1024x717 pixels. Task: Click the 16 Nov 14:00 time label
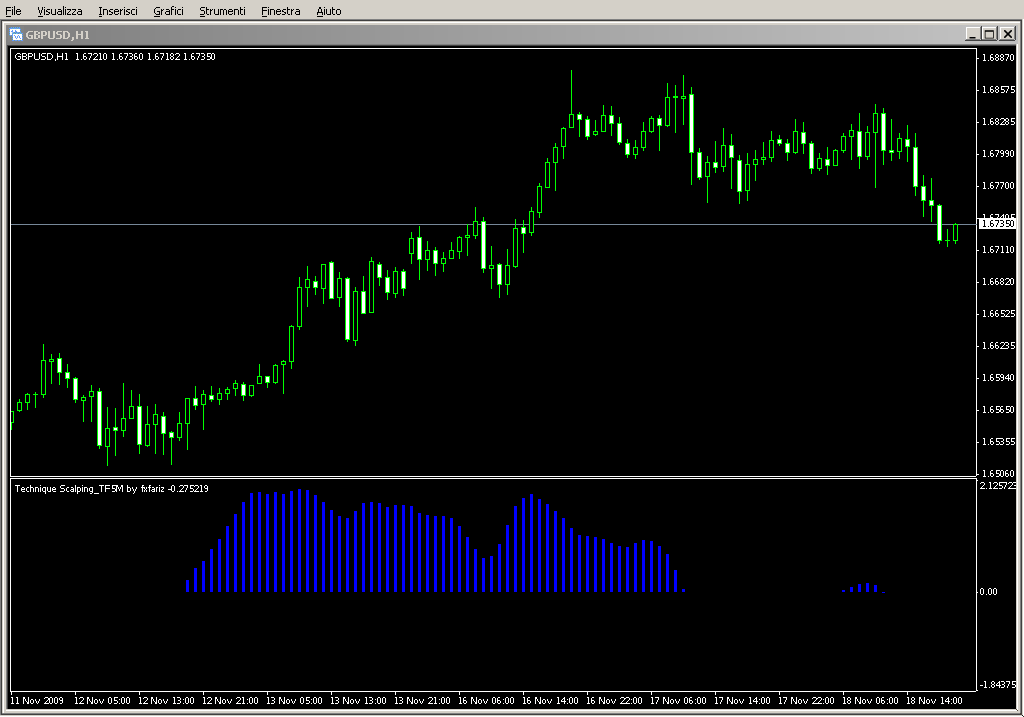tap(550, 701)
